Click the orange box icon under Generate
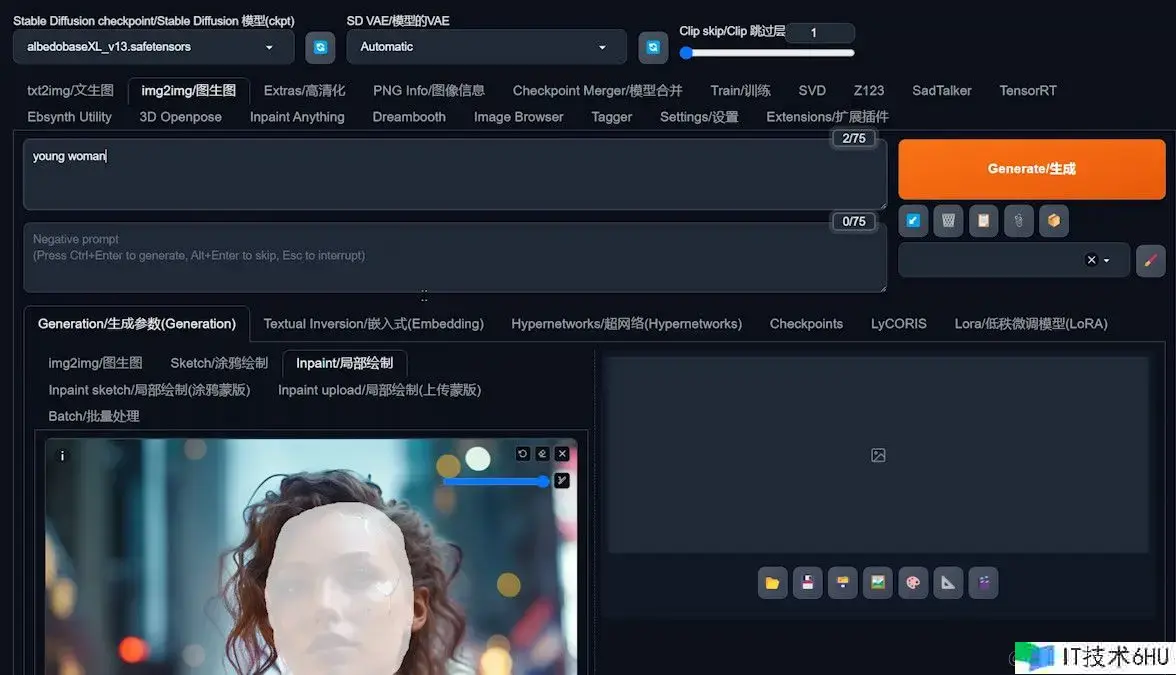Viewport: 1176px width, 675px height. (x=1054, y=220)
